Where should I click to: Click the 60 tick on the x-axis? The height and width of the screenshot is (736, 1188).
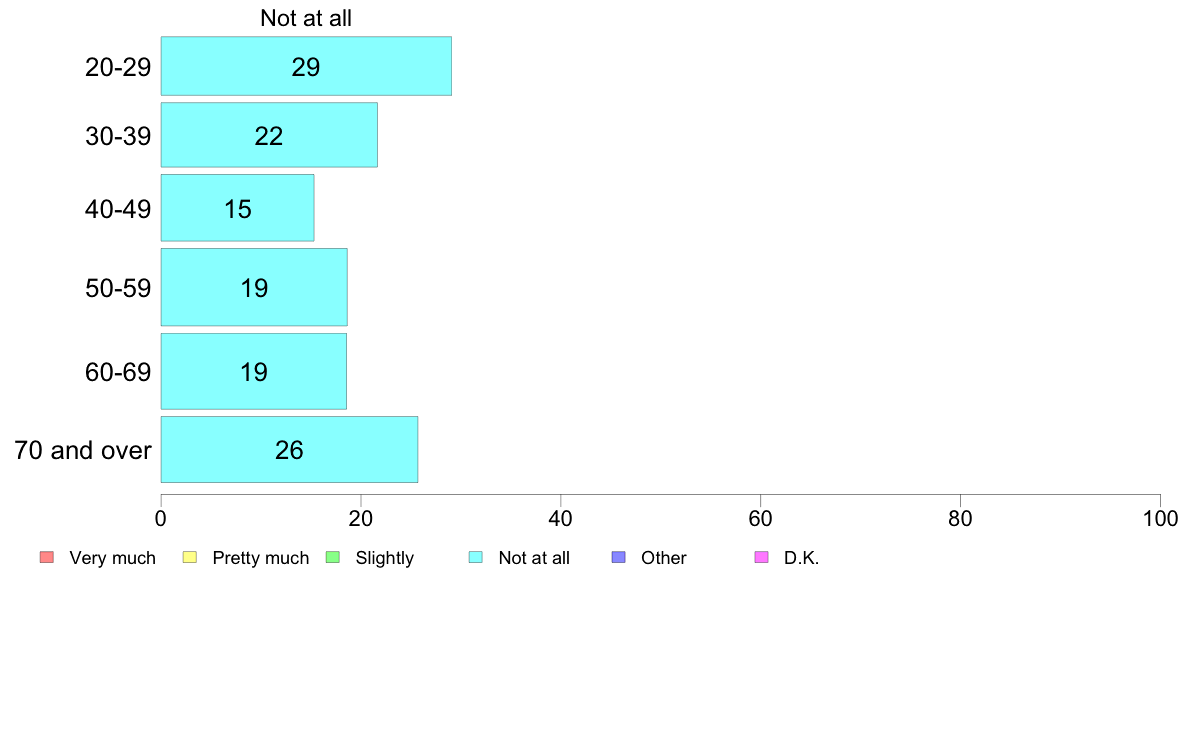click(x=760, y=518)
